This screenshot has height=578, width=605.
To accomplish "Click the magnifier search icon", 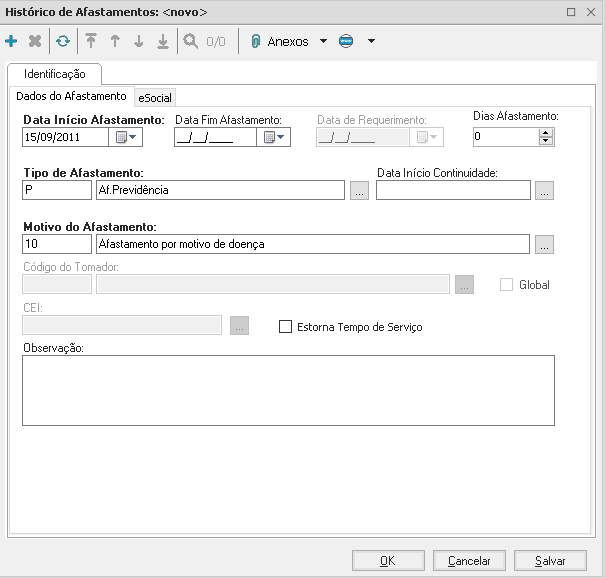I will point(191,41).
